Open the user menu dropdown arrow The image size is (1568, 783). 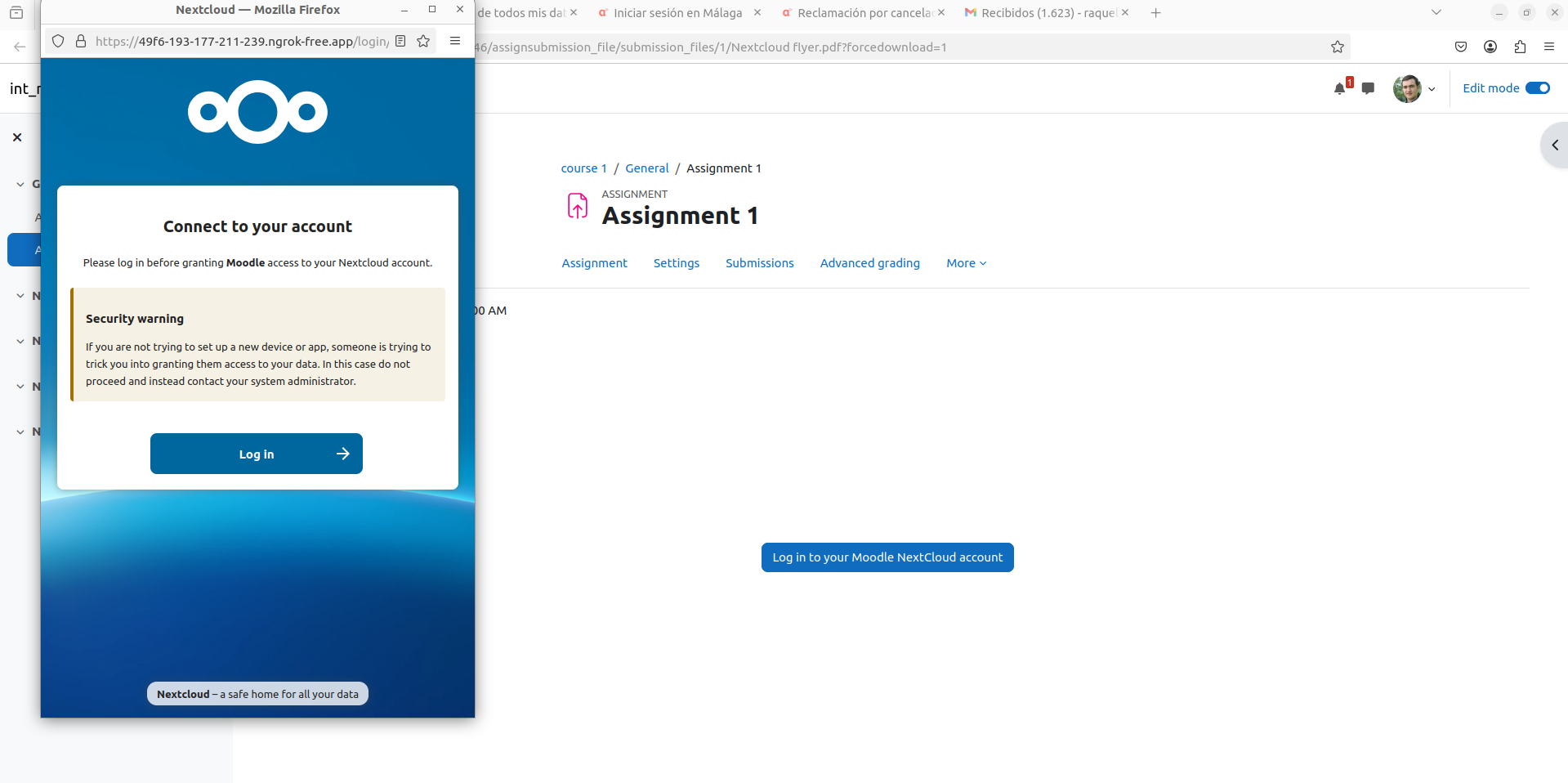pyautogui.click(x=1432, y=89)
